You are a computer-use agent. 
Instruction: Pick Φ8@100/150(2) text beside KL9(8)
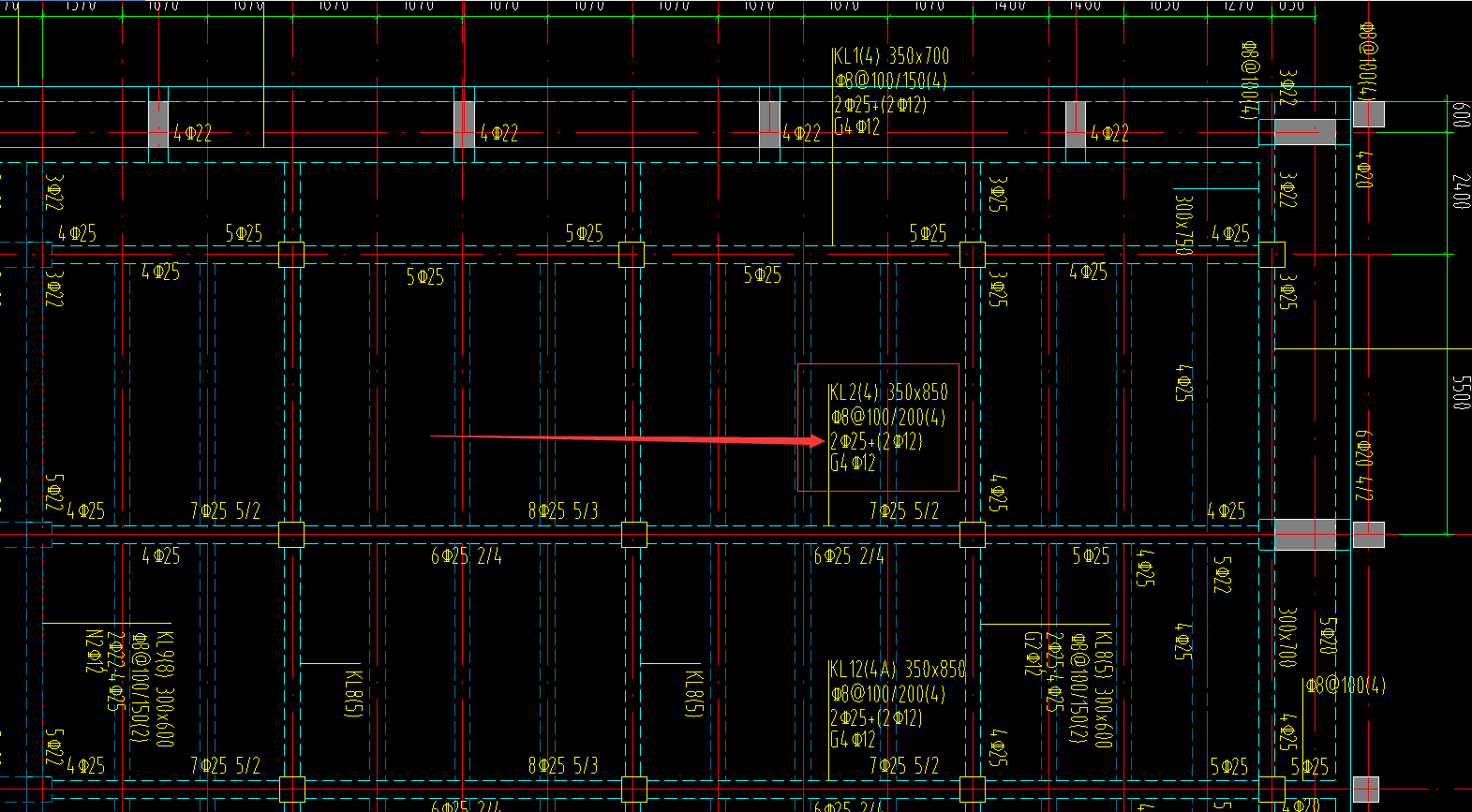[141, 687]
